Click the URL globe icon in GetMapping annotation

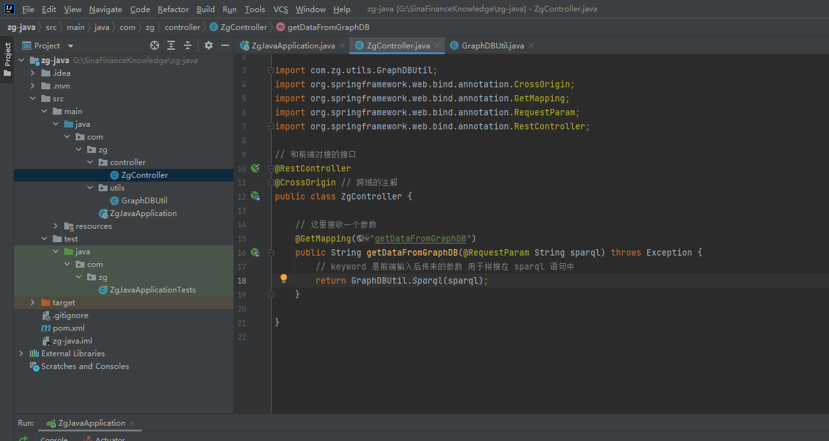click(360, 239)
